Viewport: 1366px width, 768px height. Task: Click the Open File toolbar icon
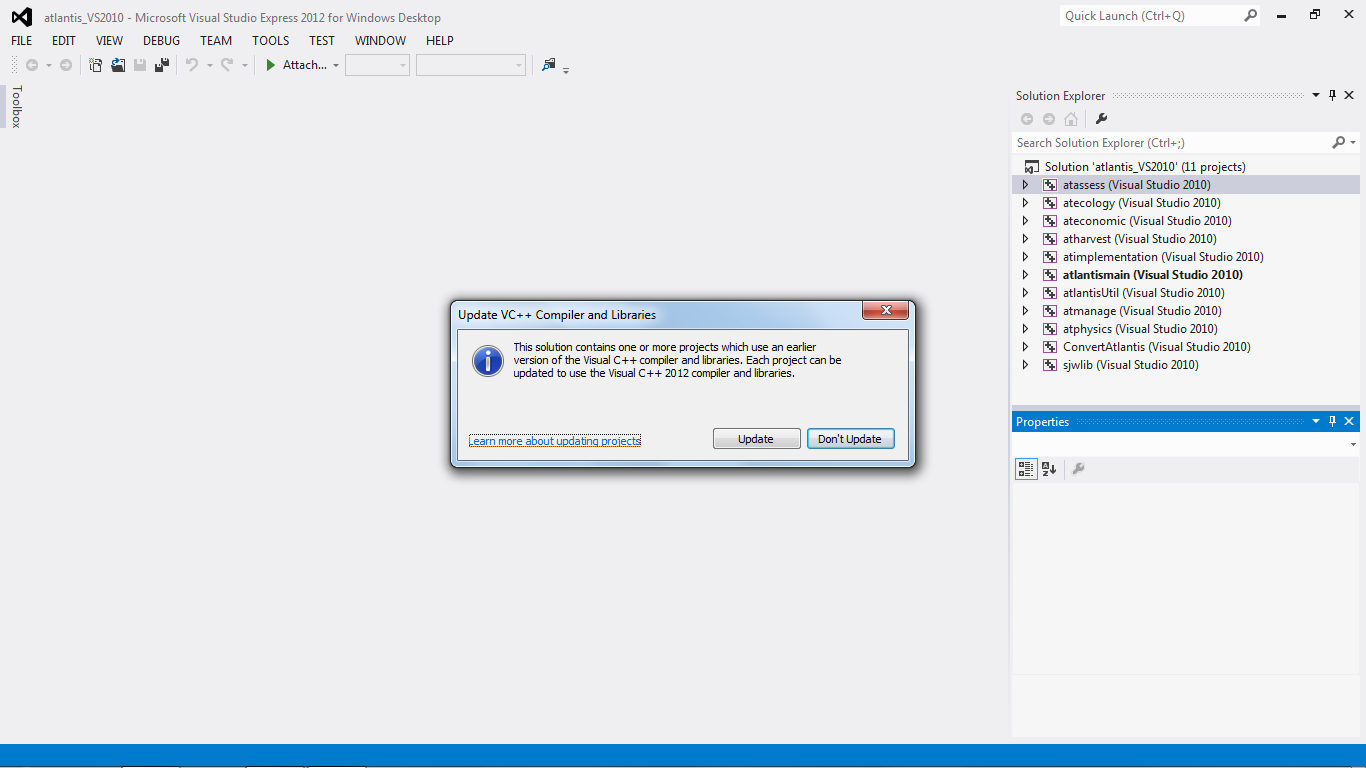pos(118,65)
